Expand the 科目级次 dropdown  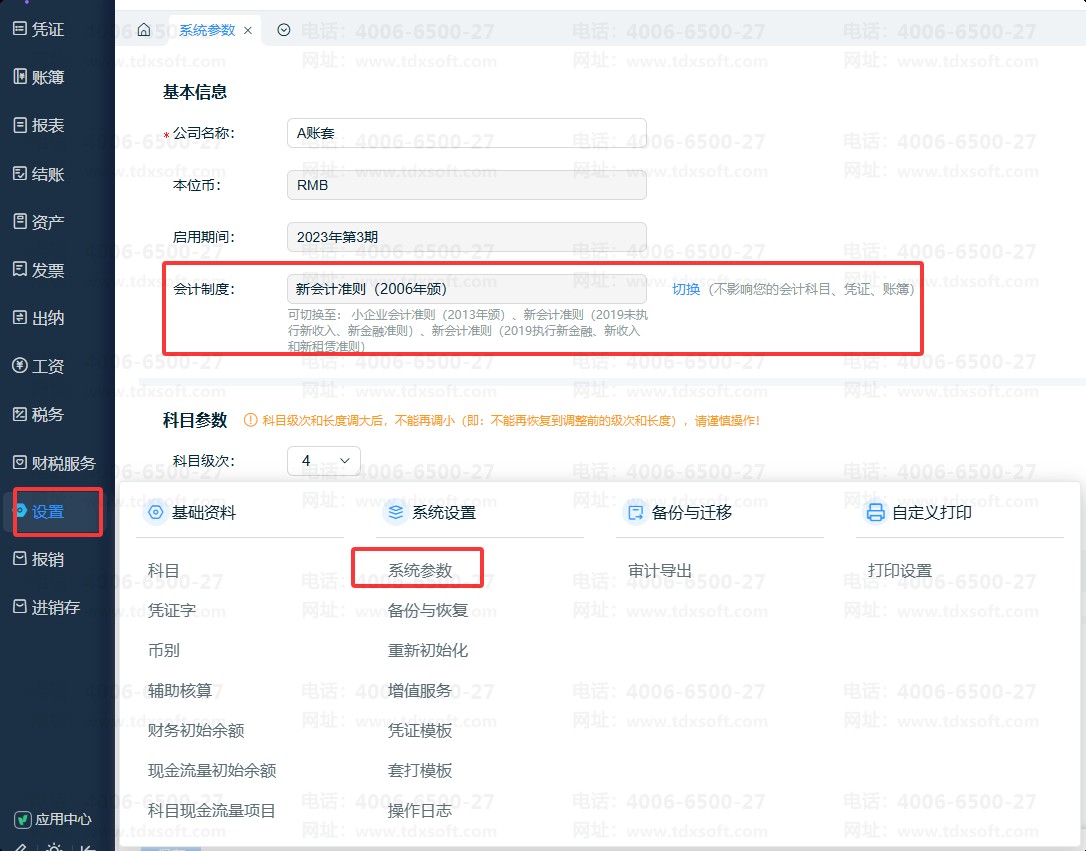323,461
